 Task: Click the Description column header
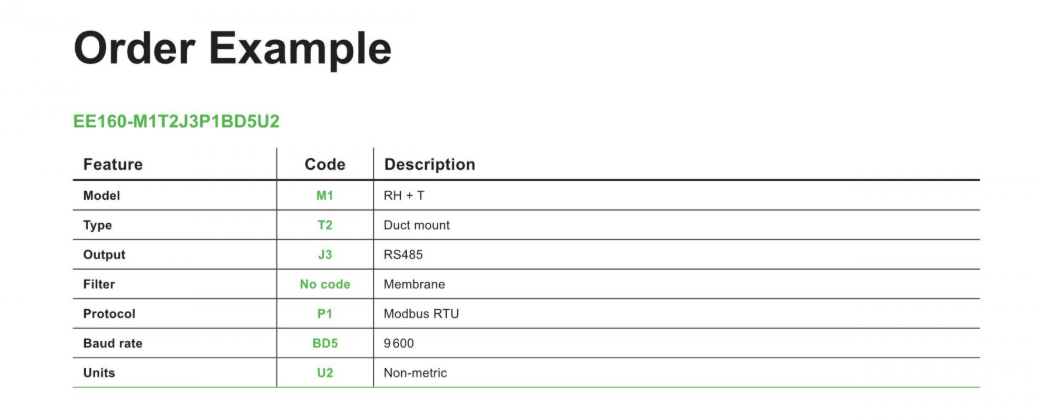(430, 164)
